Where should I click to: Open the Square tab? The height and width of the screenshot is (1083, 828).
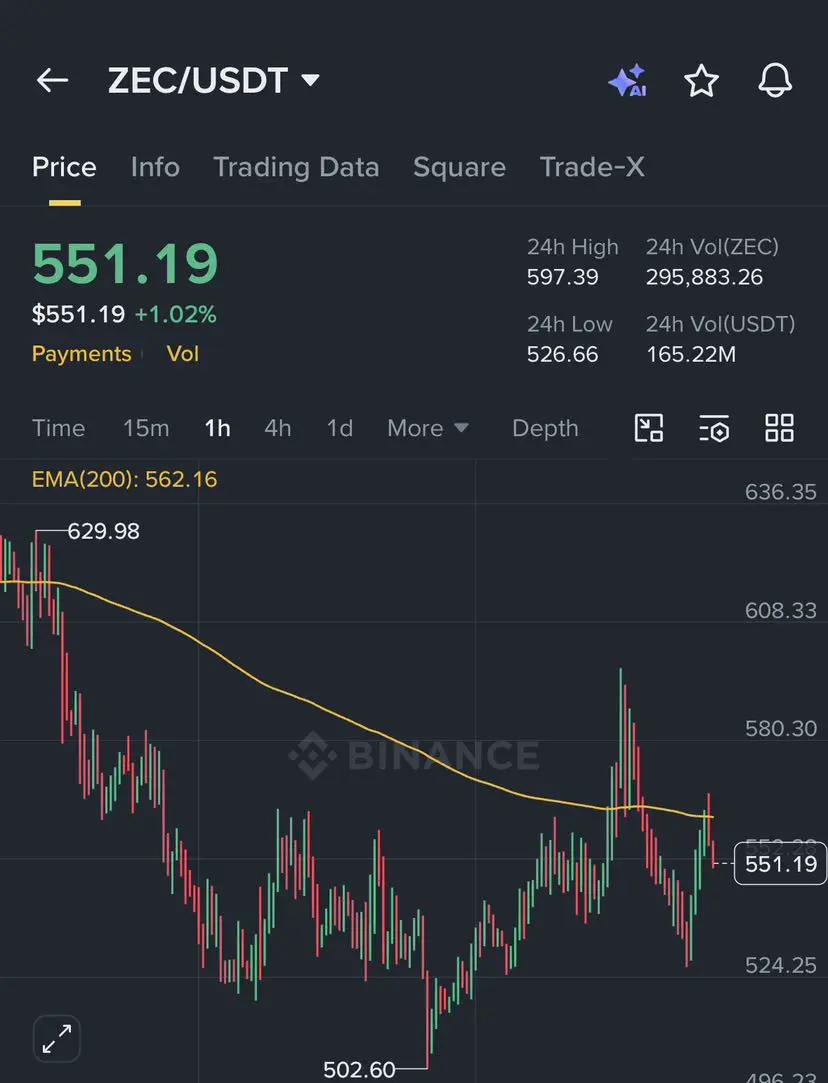[459, 168]
